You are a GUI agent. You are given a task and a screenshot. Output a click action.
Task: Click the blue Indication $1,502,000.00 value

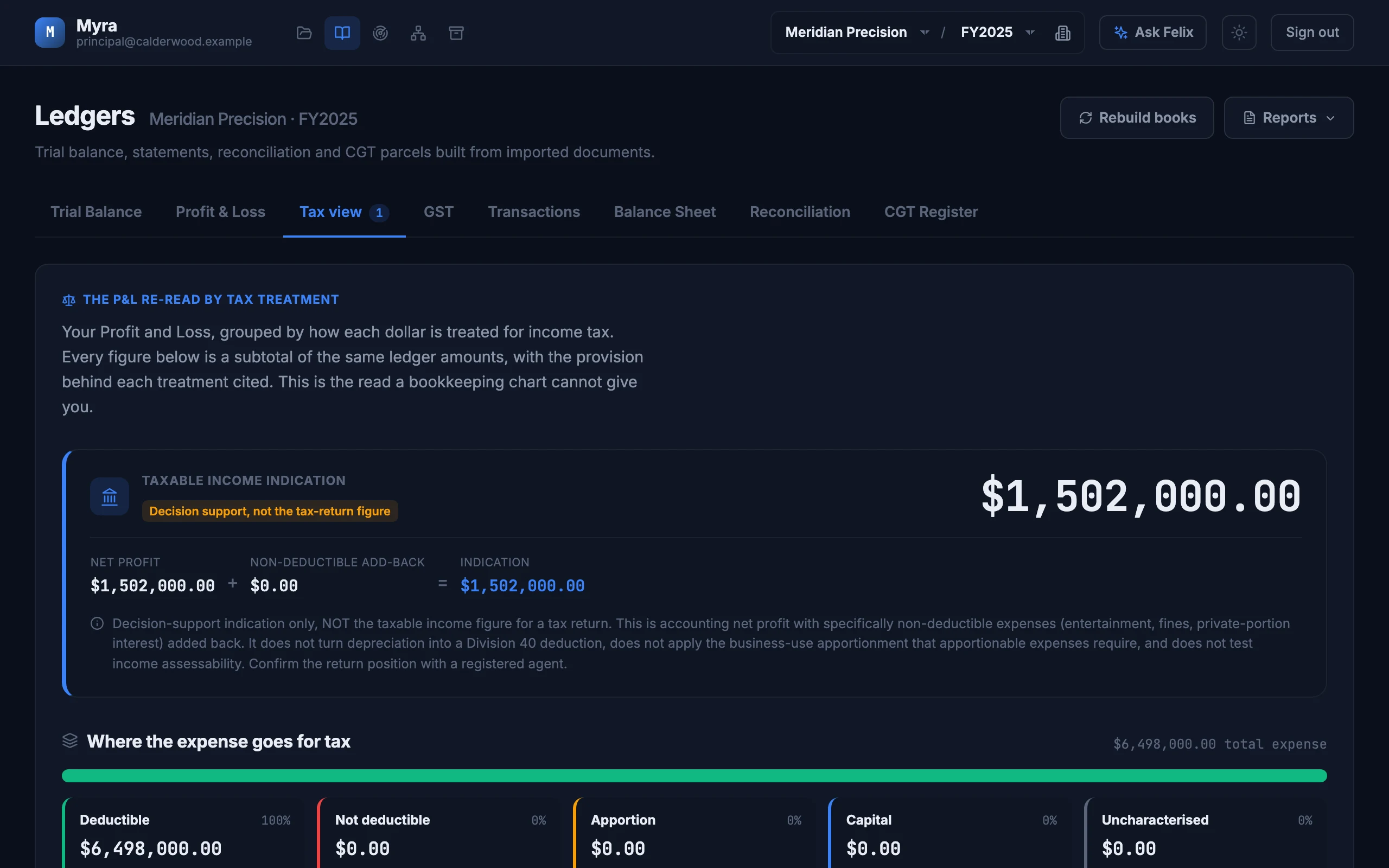(523, 585)
